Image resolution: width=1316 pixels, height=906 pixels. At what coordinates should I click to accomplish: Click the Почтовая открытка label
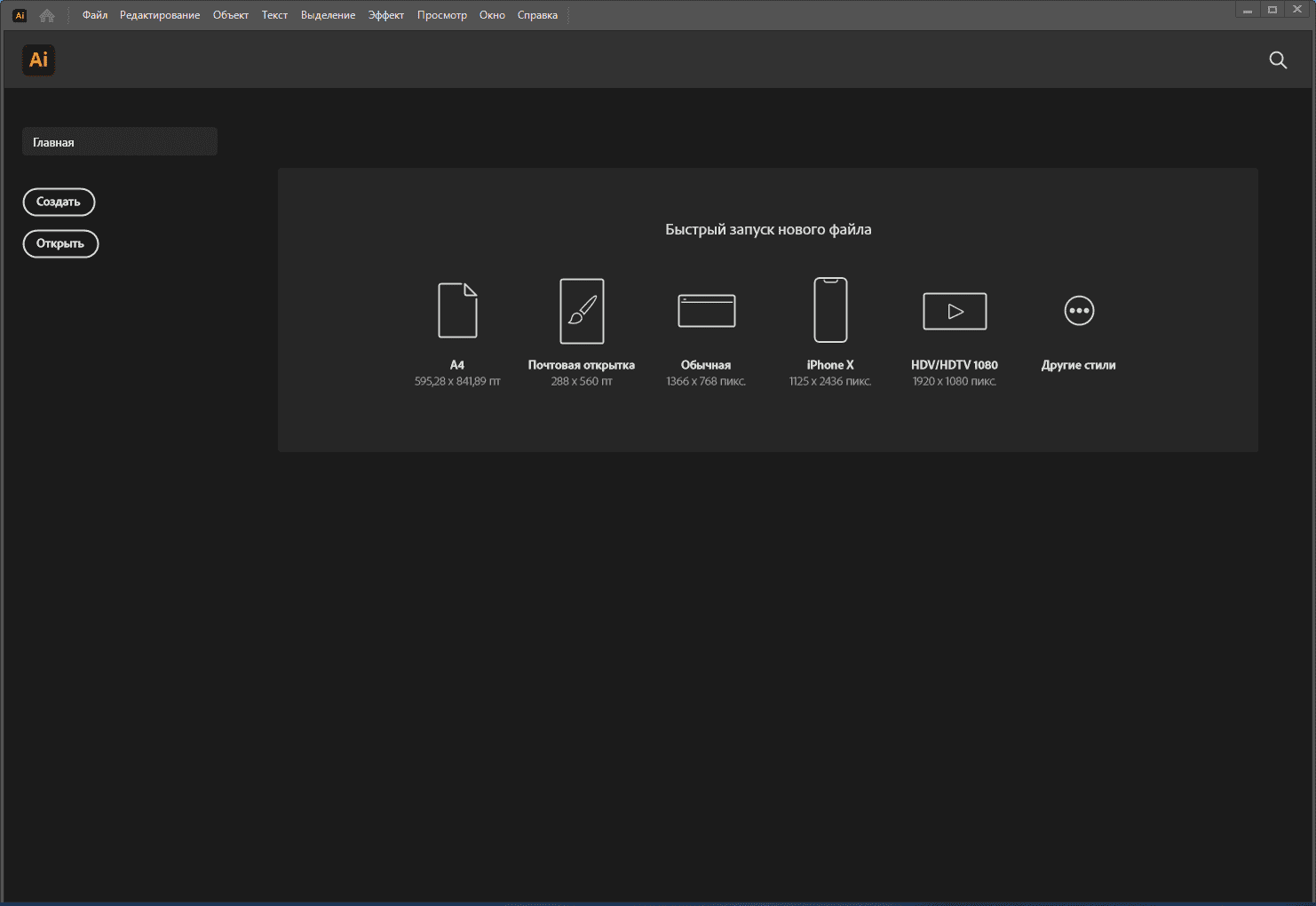tap(582, 365)
